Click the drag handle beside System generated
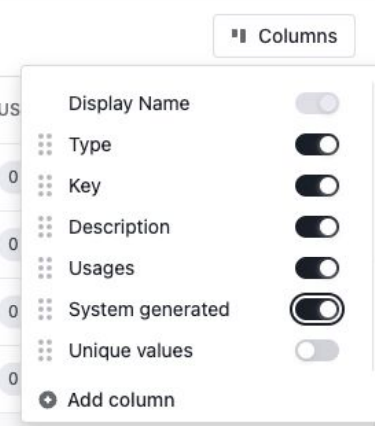 tap(45, 309)
